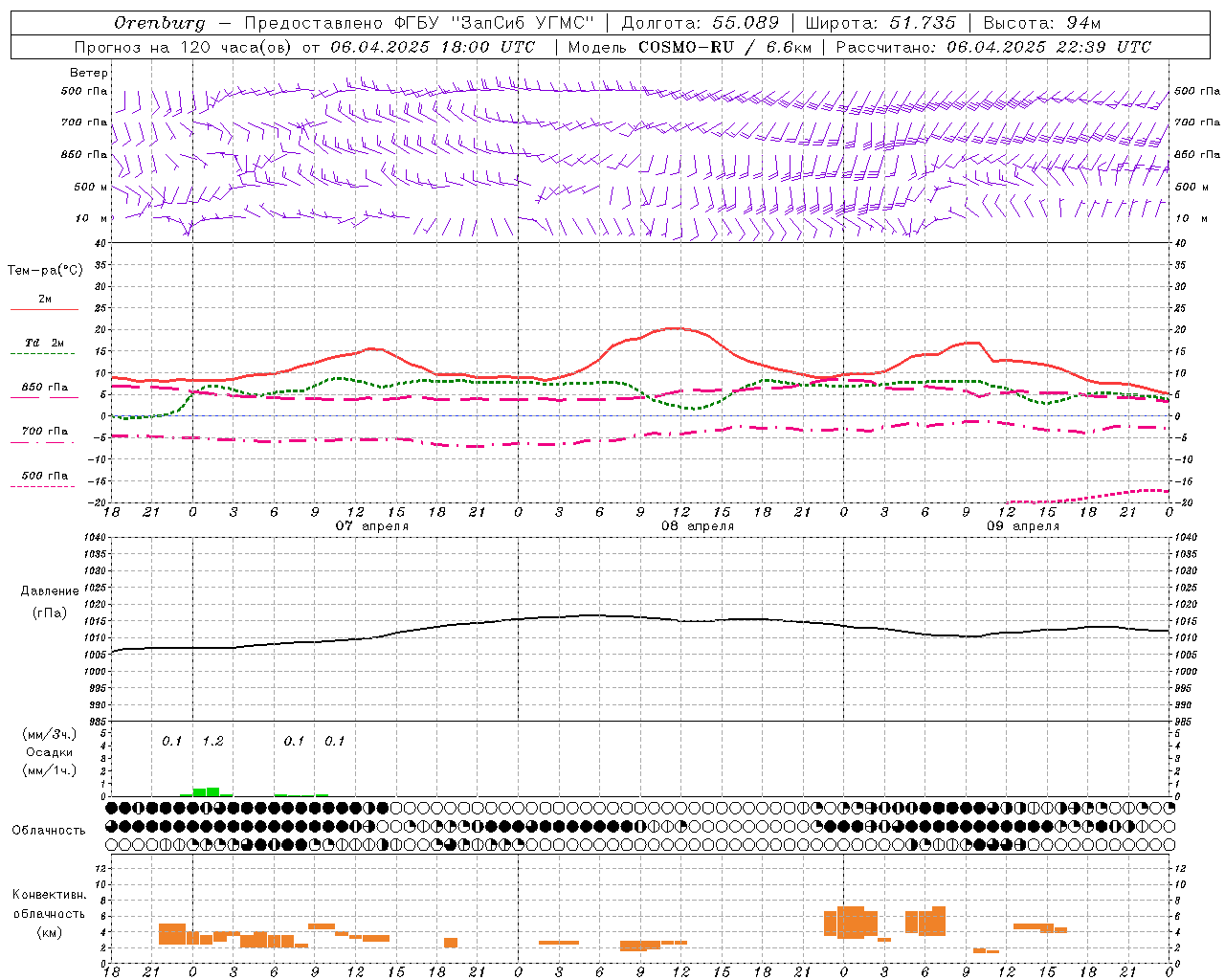Click the "09 апреля" date label
The height and width of the screenshot is (980, 1225).
[x=1023, y=526]
